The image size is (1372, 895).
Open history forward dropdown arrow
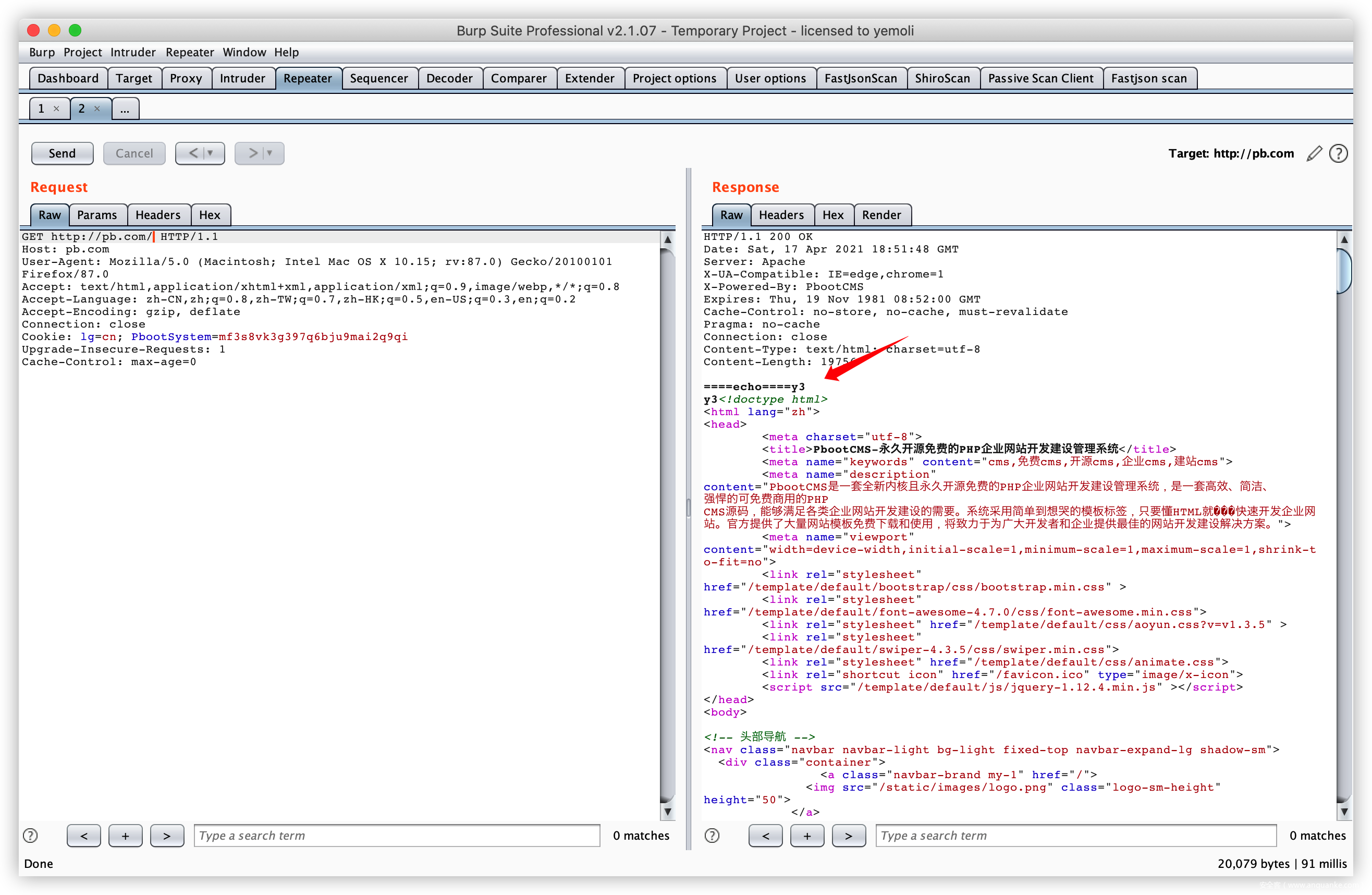click(x=270, y=153)
